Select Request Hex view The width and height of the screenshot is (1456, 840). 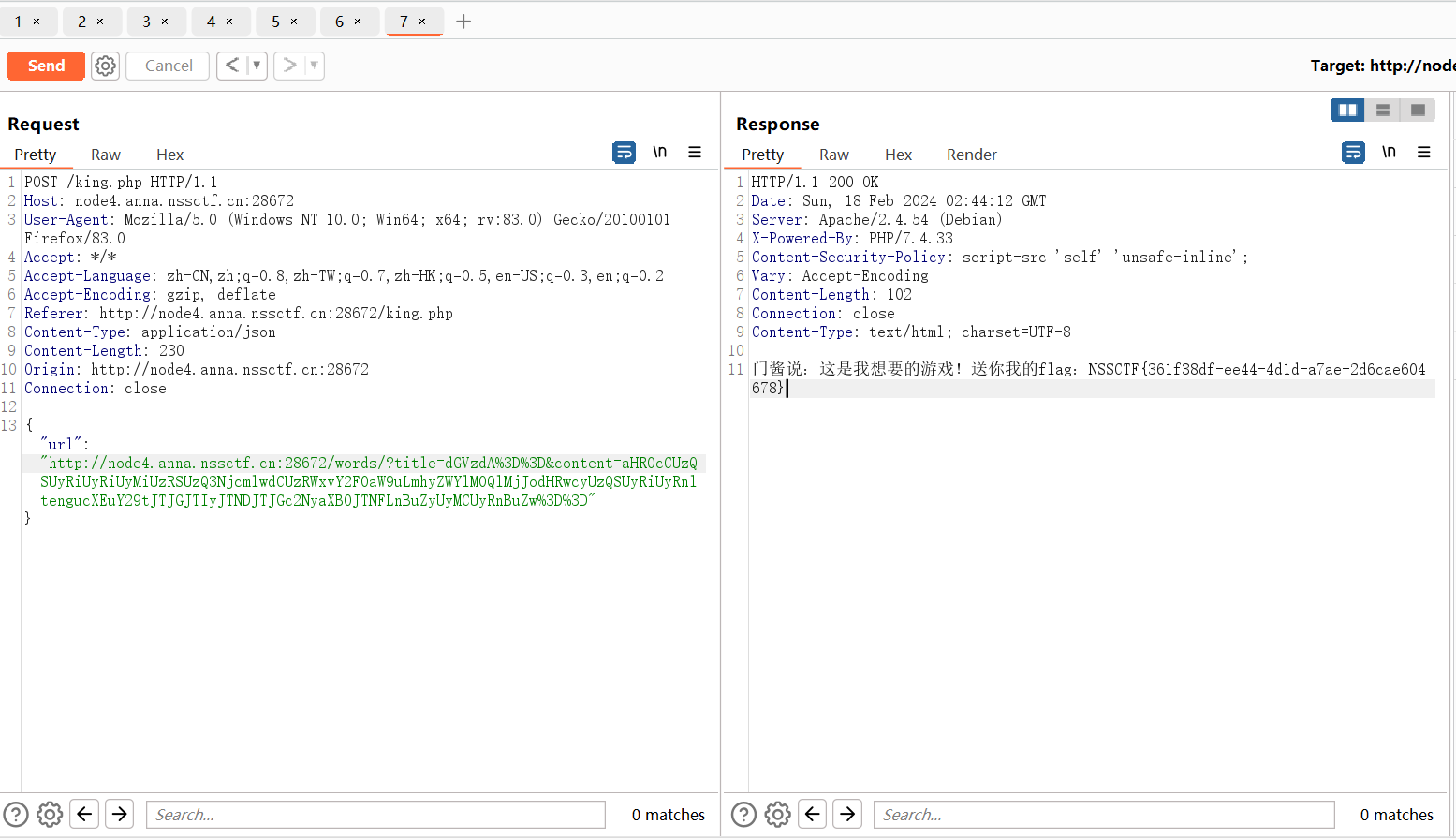[x=169, y=155]
